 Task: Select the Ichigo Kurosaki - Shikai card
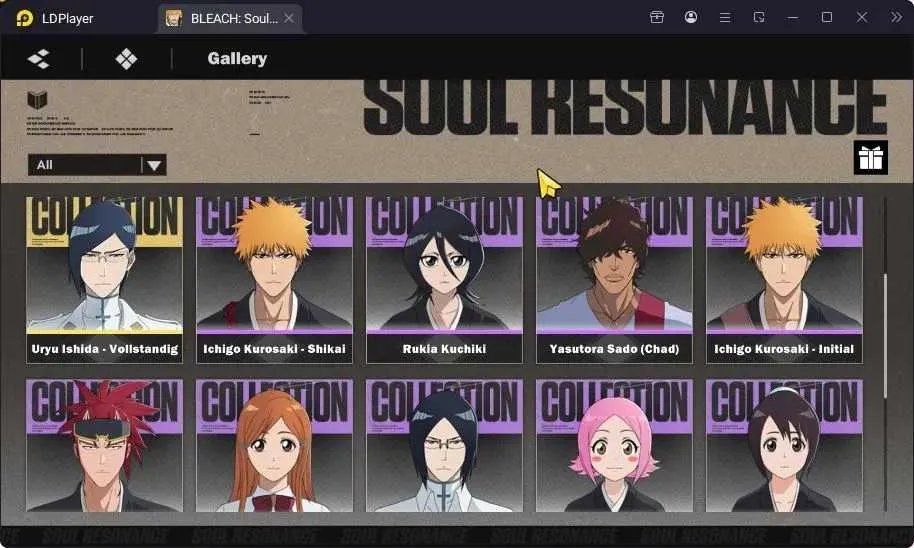tap(275, 280)
